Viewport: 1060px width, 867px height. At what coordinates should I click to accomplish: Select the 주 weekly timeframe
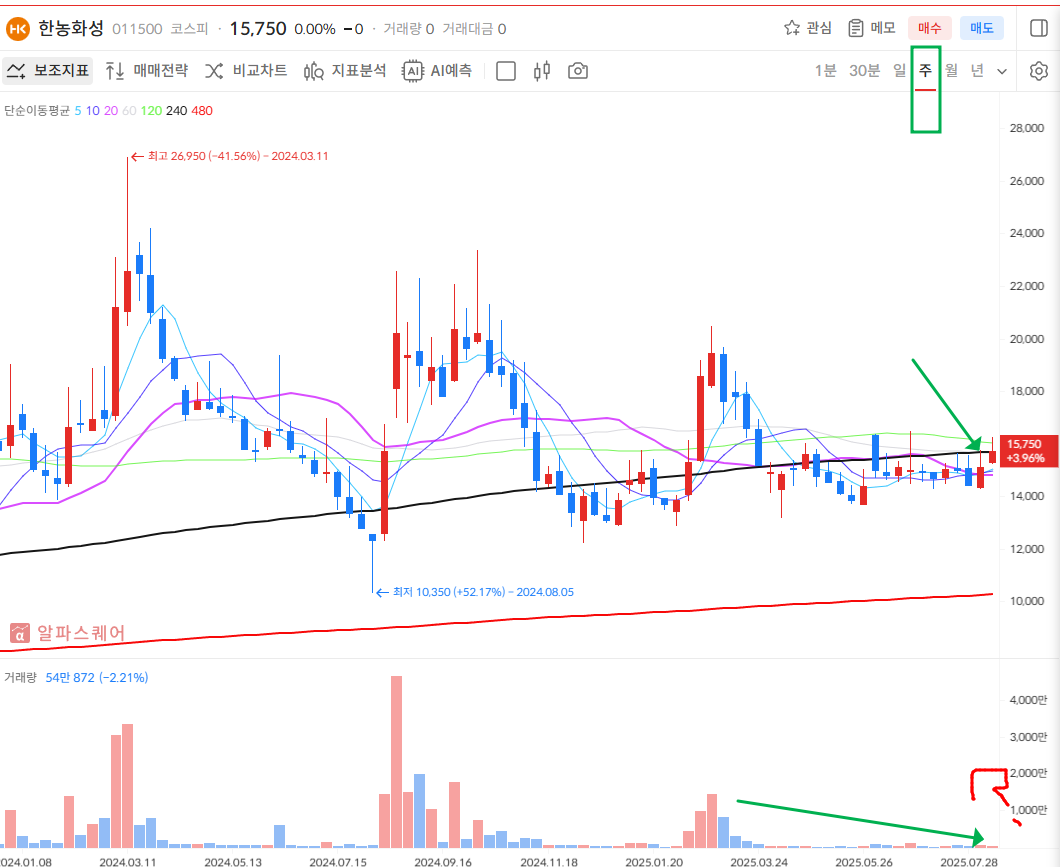click(925, 70)
